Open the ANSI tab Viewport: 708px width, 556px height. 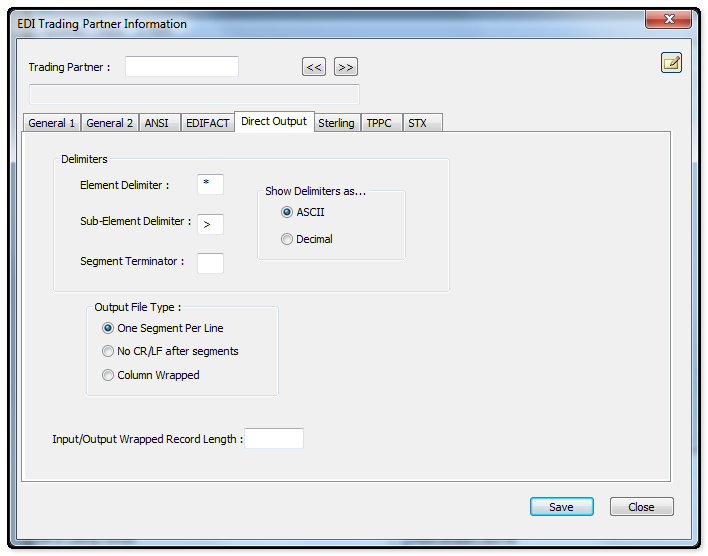pos(157,123)
